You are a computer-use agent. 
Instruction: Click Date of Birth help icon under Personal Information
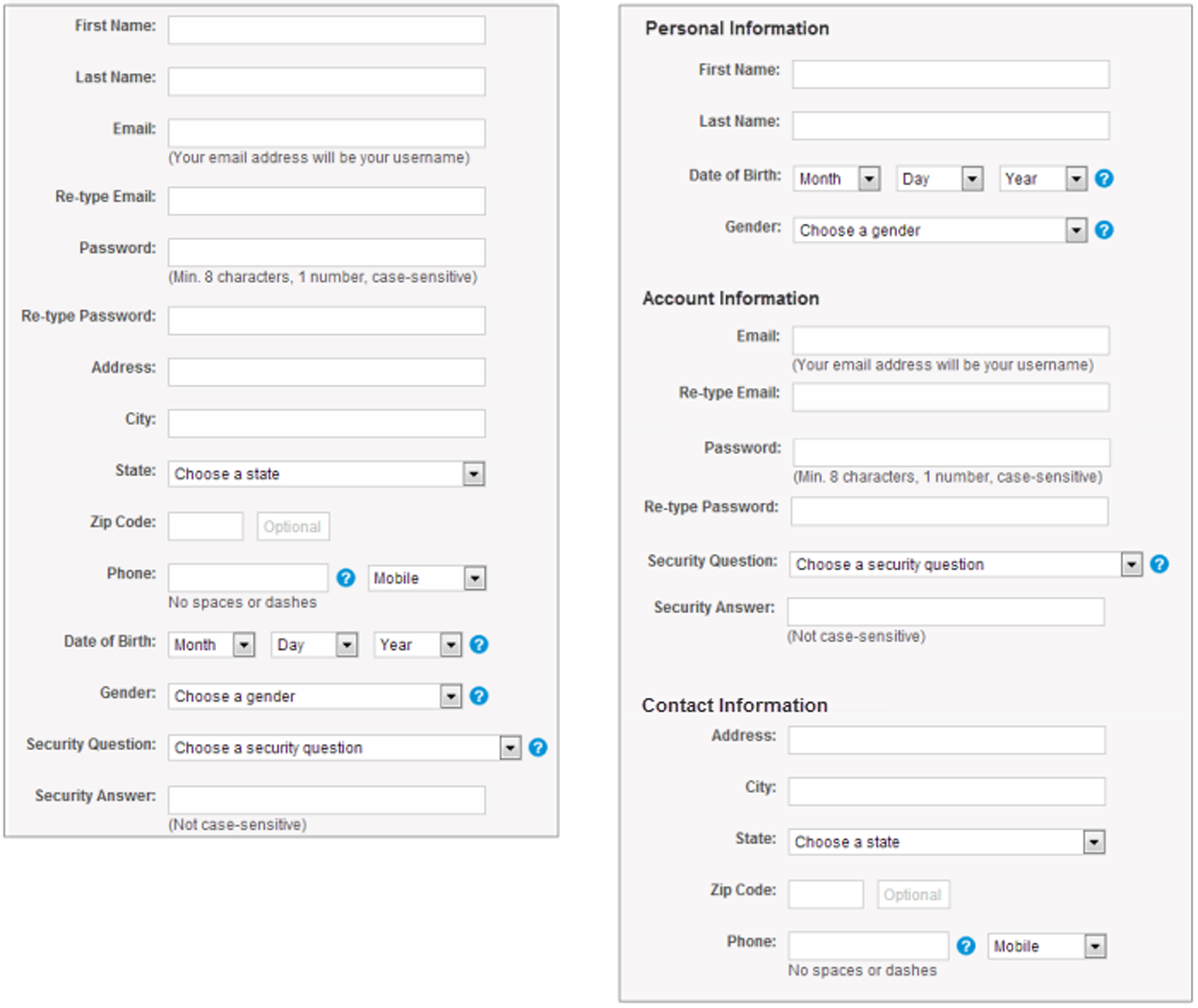[x=1104, y=179]
